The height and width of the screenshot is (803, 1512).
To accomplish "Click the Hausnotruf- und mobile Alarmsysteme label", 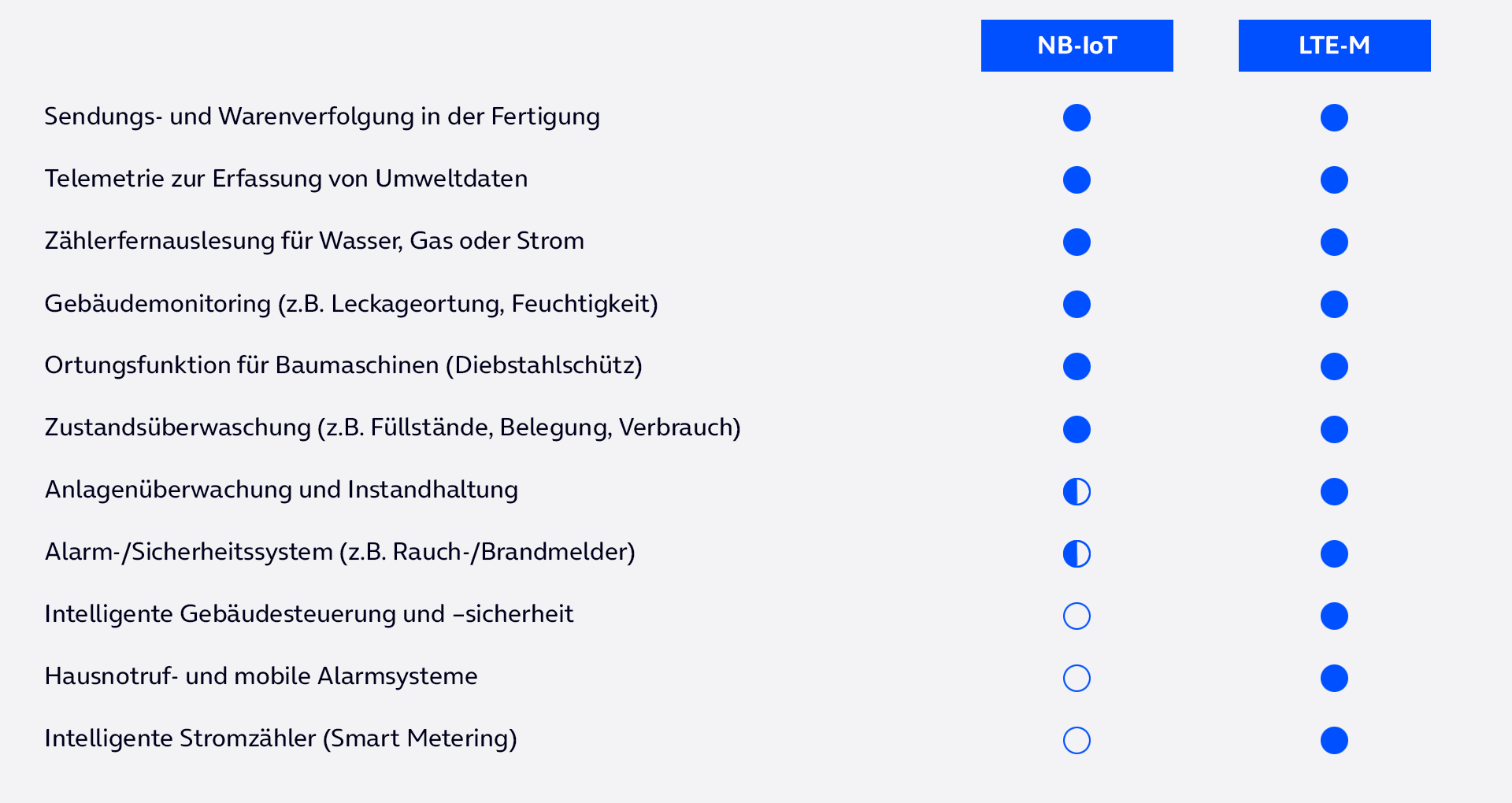I will [x=261, y=676].
